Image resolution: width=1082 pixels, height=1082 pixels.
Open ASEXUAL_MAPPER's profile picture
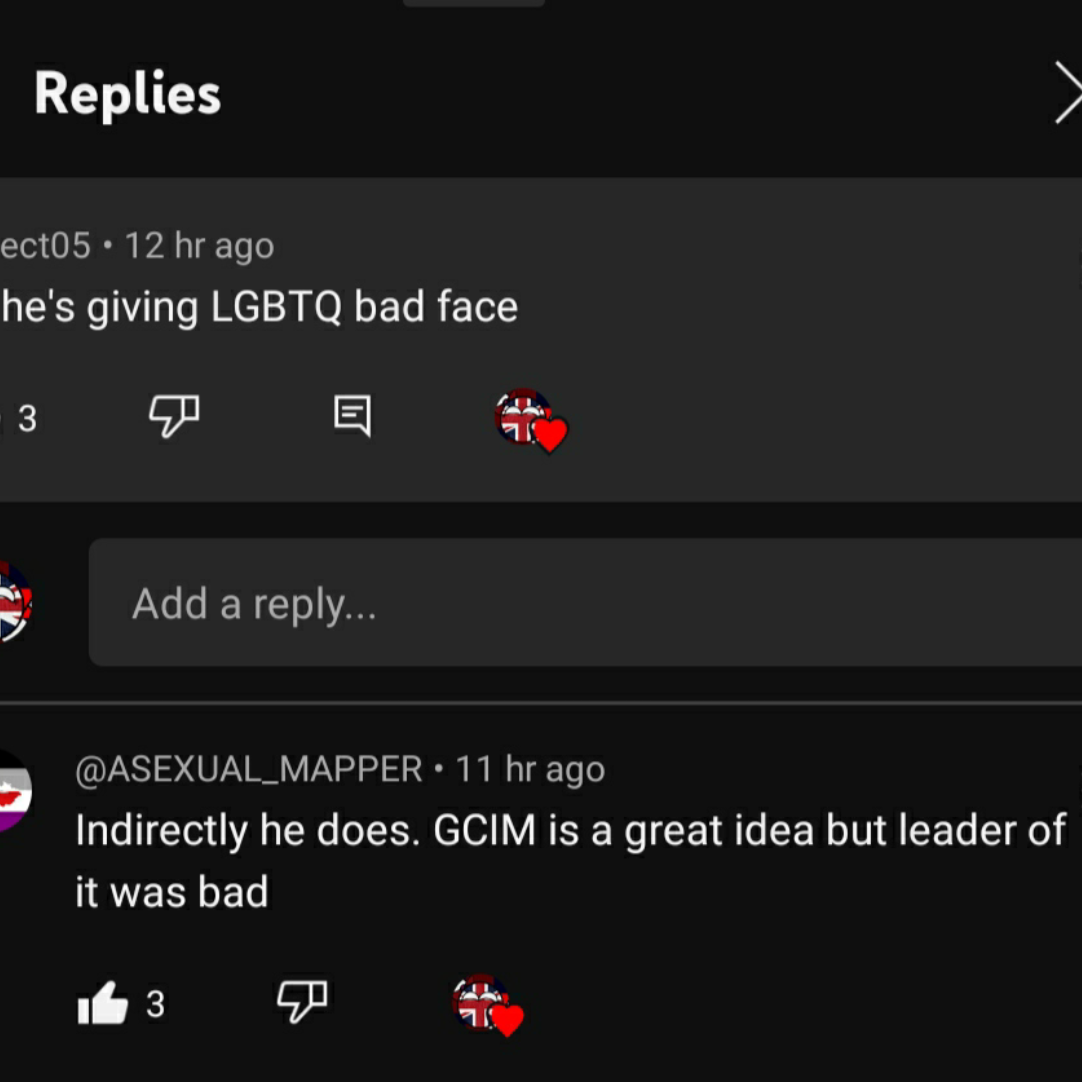pos(12,790)
